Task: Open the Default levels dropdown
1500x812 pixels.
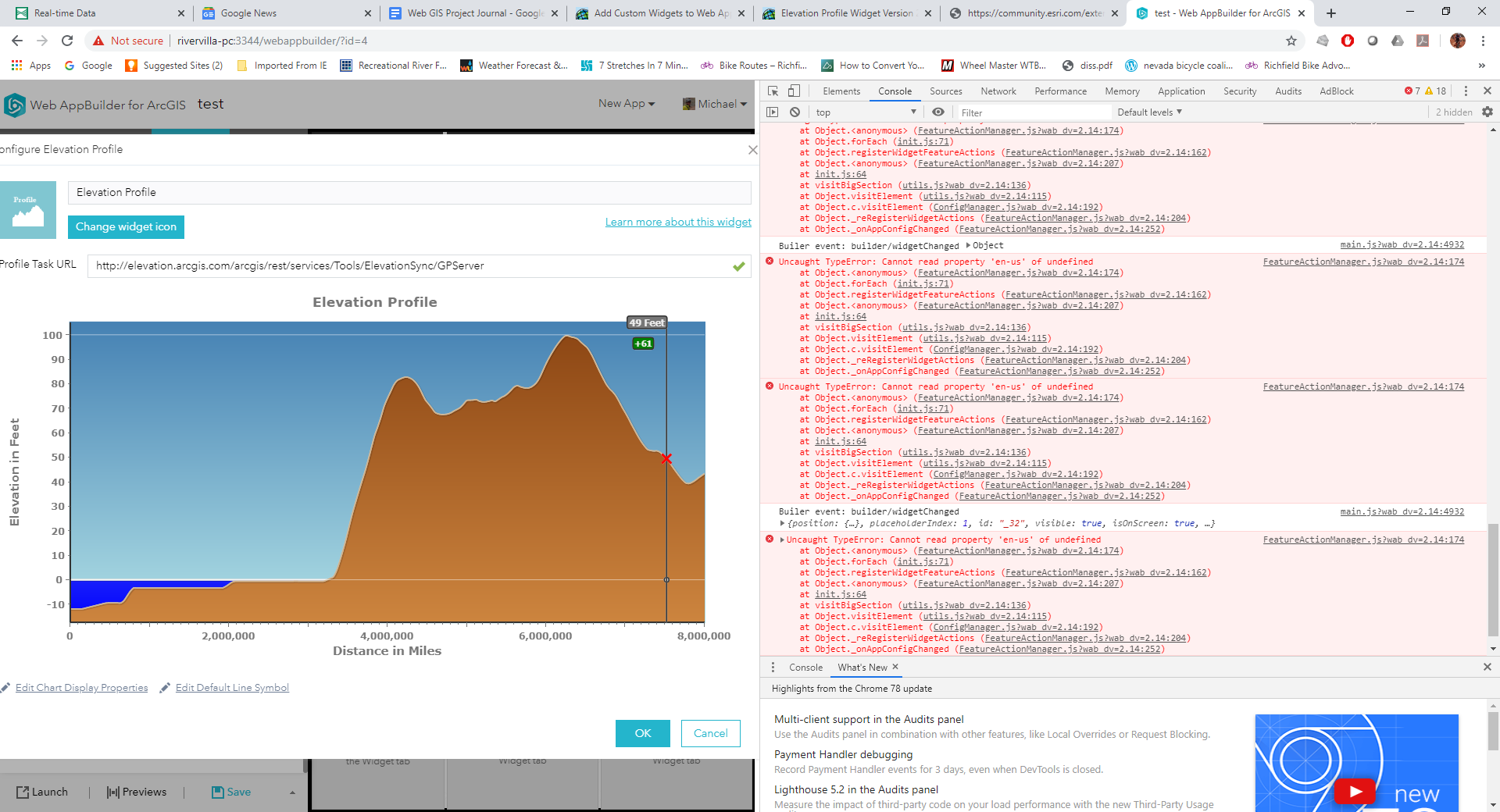Action: tap(1148, 112)
